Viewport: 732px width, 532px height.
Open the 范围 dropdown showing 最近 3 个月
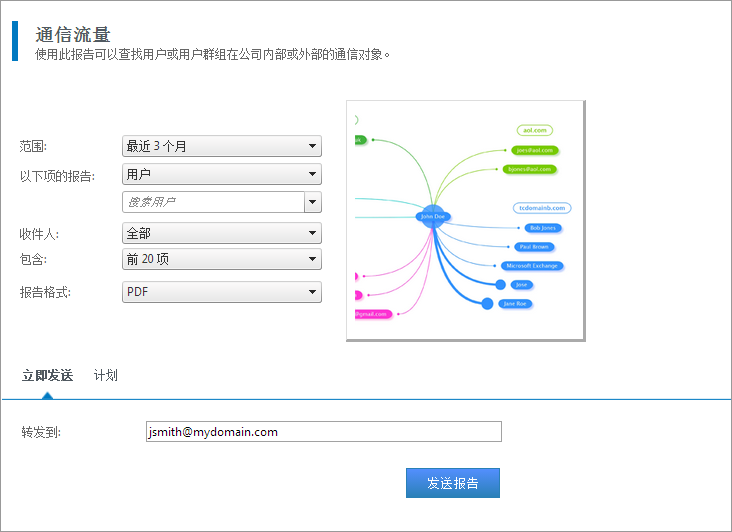point(221,146)
